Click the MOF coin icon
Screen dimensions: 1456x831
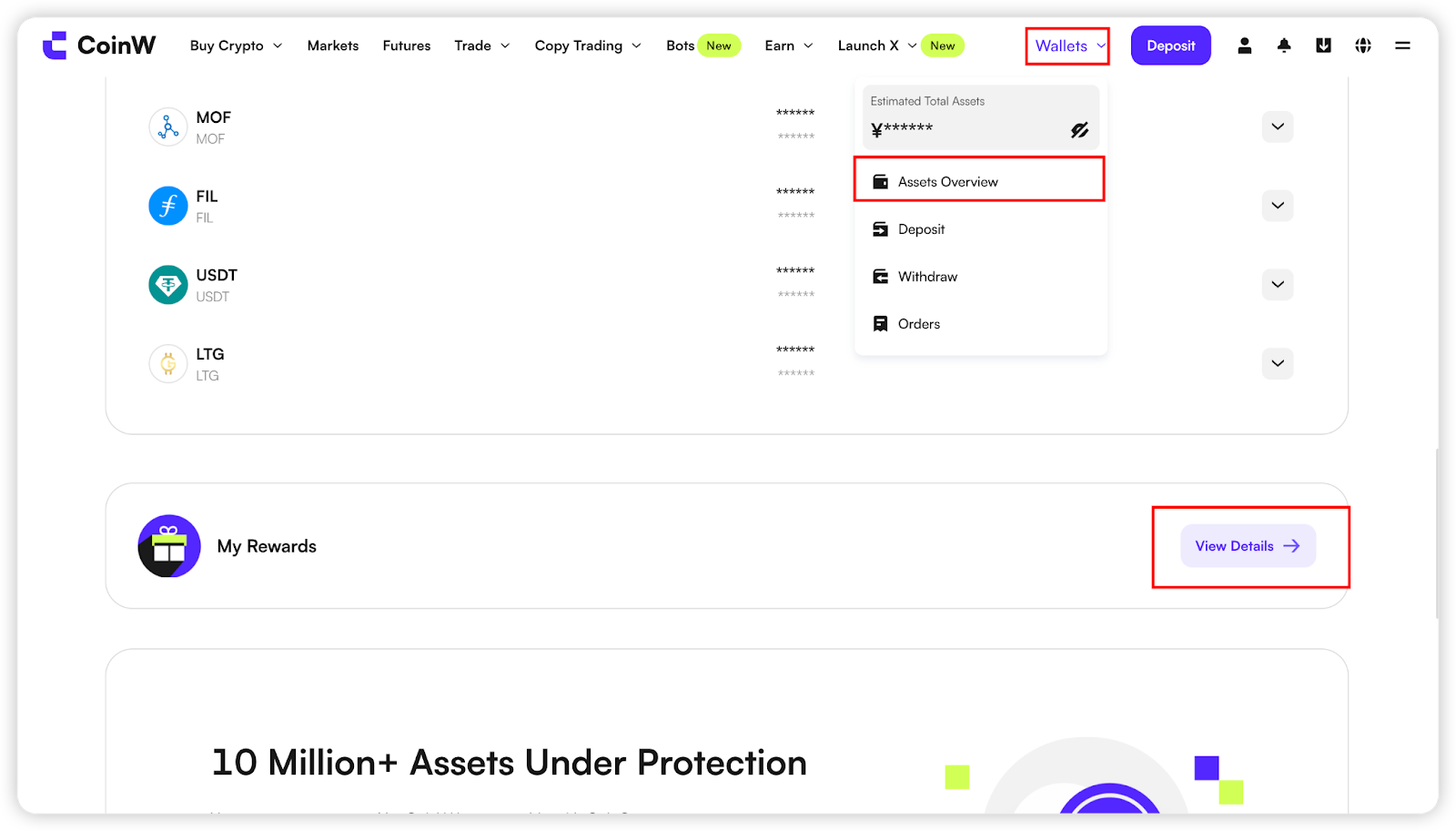tap(168, 127)
